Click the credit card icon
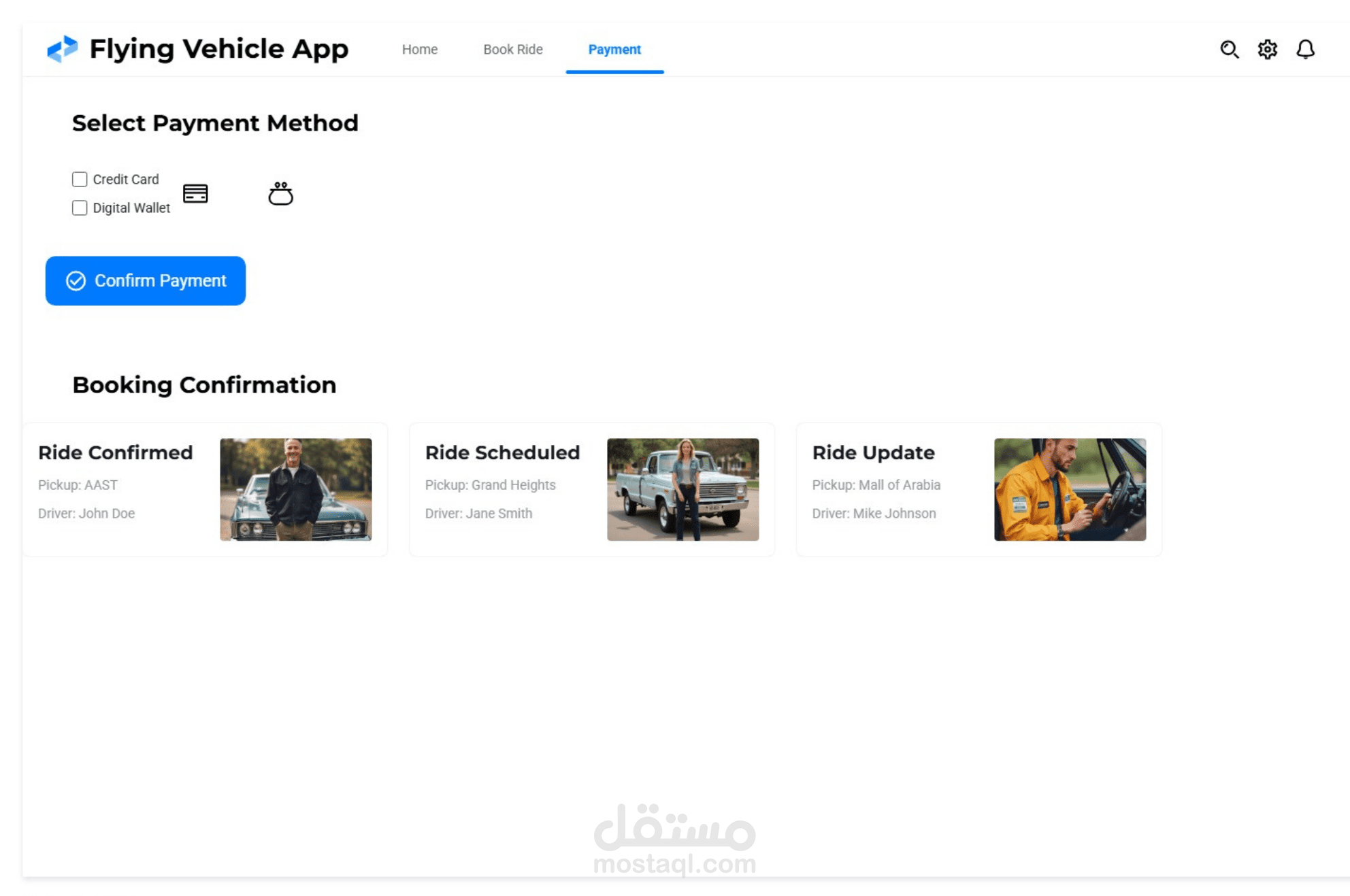Viewport: 1350px width, 896px height. (195, 194)
